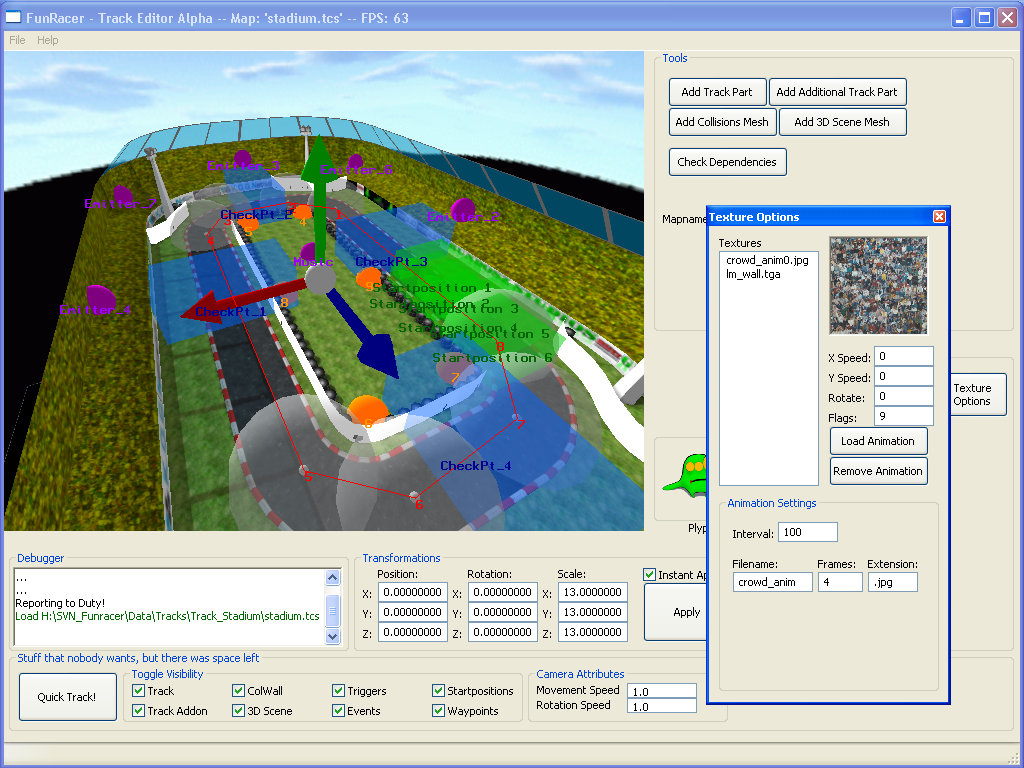Open the File menu

coord(17,40)
